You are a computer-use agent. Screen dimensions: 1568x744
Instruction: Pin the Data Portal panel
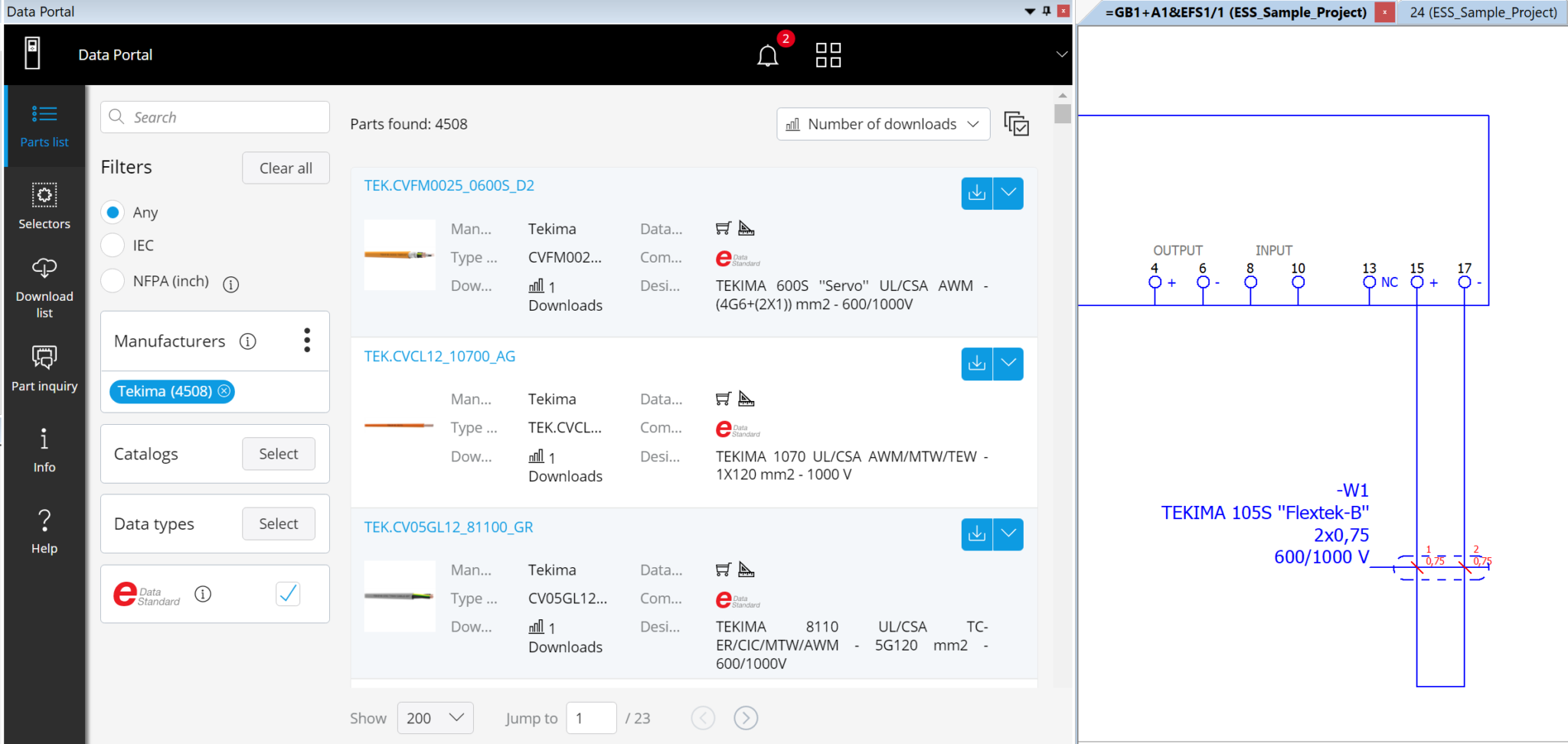point(1047,11)
